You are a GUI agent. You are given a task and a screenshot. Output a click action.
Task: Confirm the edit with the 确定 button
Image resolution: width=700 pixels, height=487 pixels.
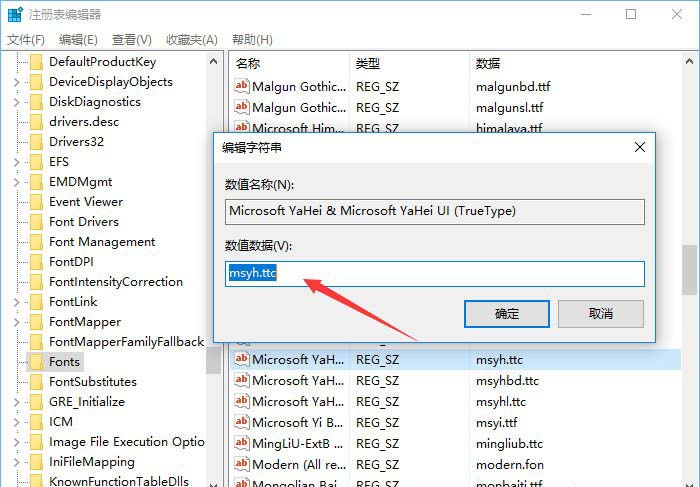507,313
